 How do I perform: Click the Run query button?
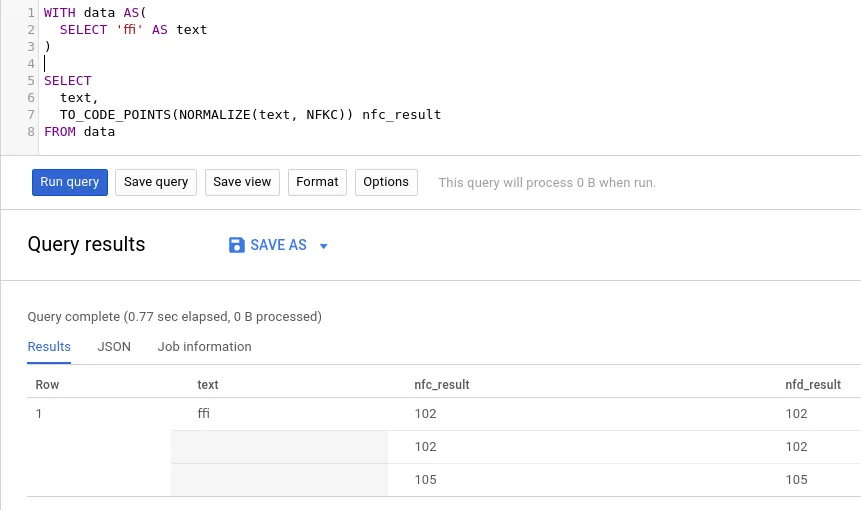point(69,182)
